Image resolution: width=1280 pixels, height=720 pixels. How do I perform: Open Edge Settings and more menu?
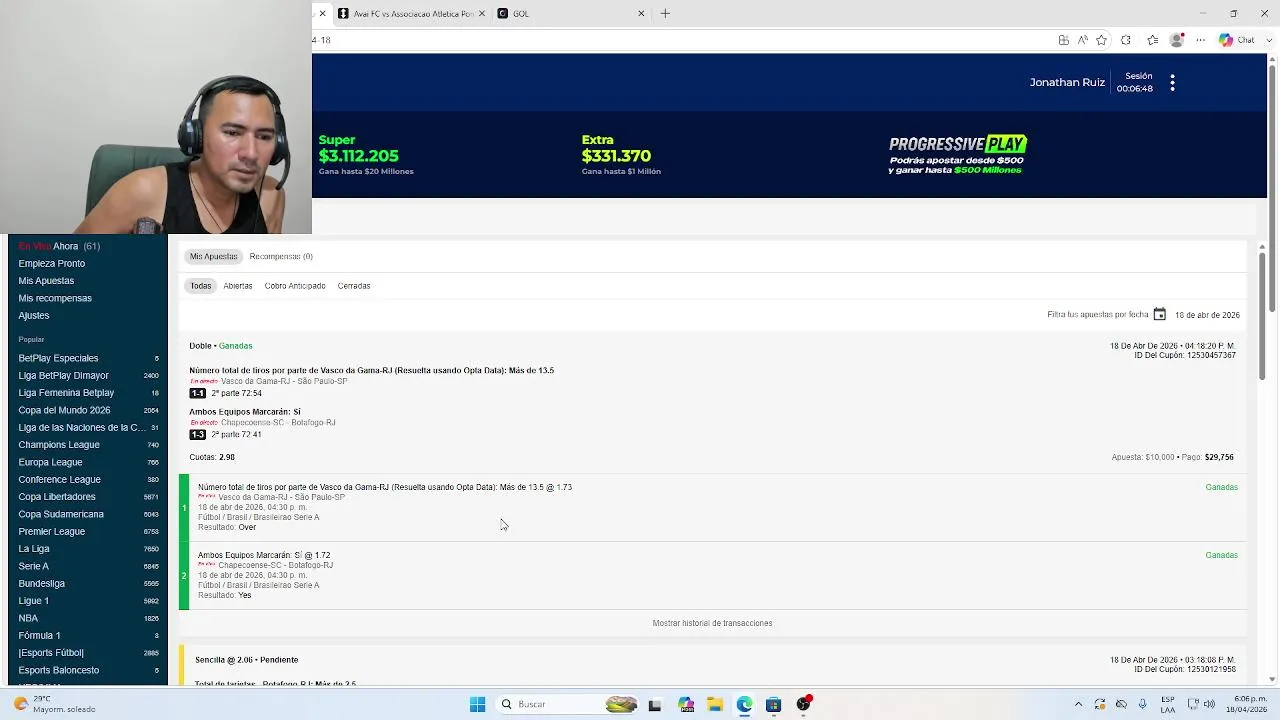coord(1201,40)
